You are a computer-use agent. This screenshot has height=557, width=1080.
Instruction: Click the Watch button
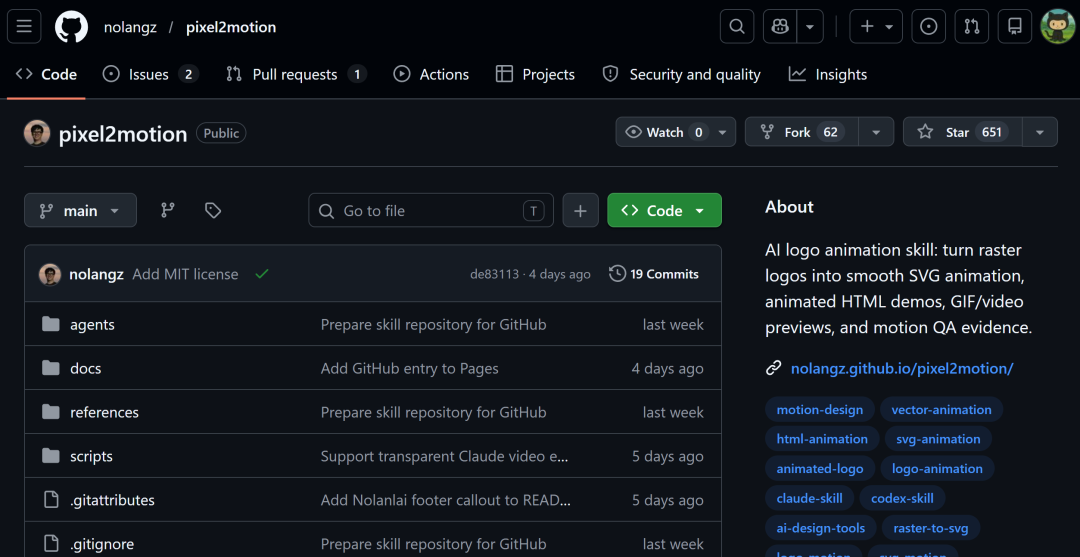pyautogui.click(x=676, y=132)
